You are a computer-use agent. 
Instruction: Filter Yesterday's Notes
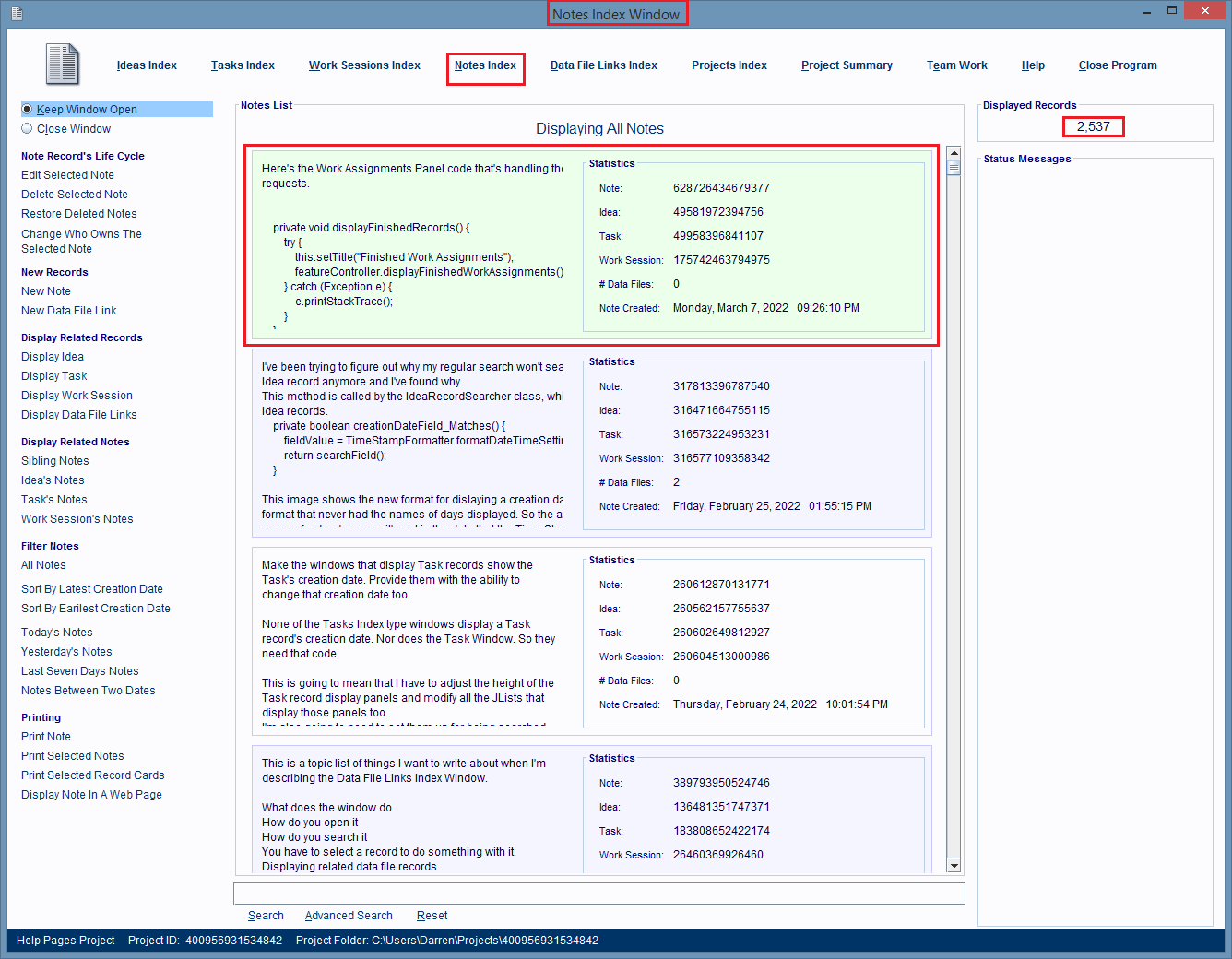coord(66,652)
